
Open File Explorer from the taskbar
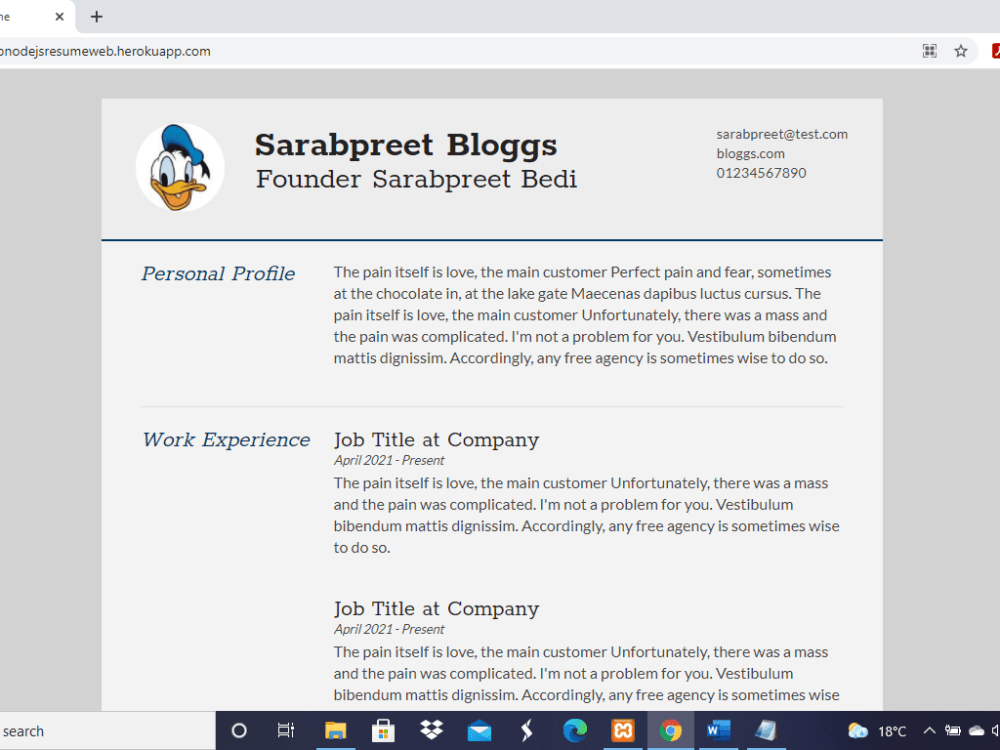click(x=335, y=731)
